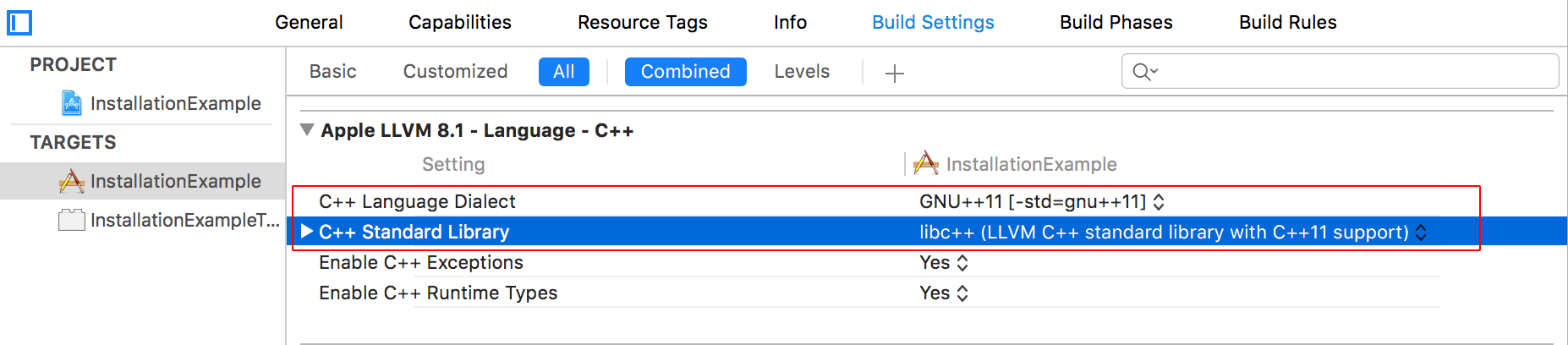Viewport: 1568px width, 345px height.
Task: Select the InstallationExampleTests bundle icon
Action: (72, 220)
